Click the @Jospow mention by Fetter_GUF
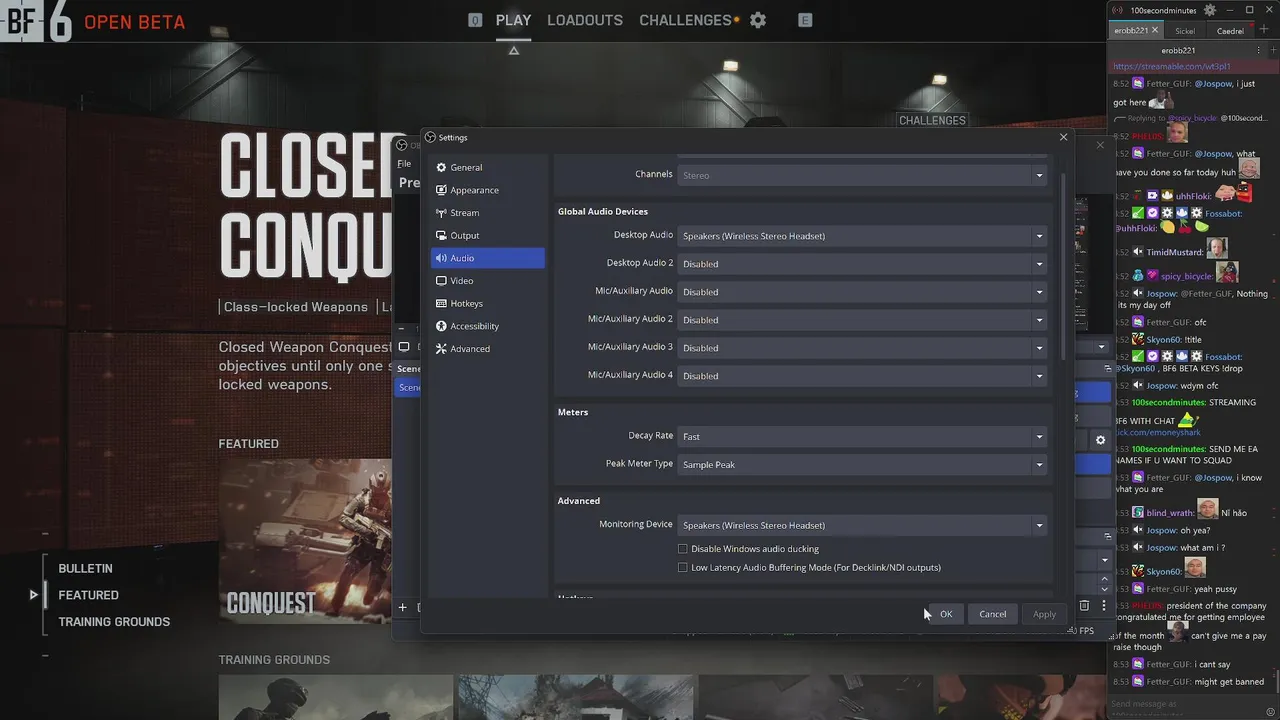The image size is (1280, 720). tap(1214, 84)
